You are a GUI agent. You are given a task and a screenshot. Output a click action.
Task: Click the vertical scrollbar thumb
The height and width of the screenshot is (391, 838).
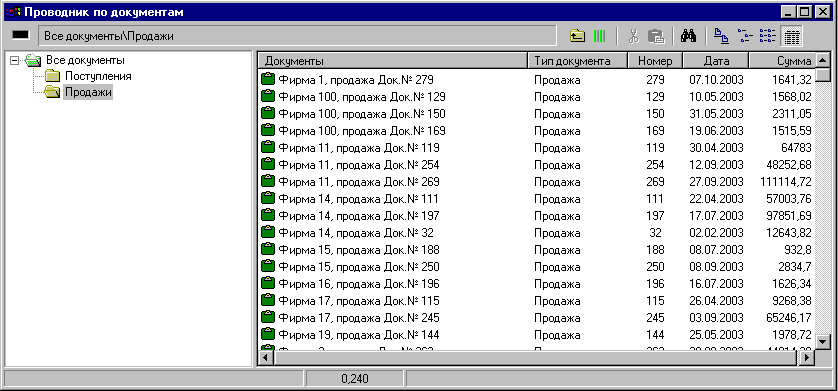coord(823,75)
